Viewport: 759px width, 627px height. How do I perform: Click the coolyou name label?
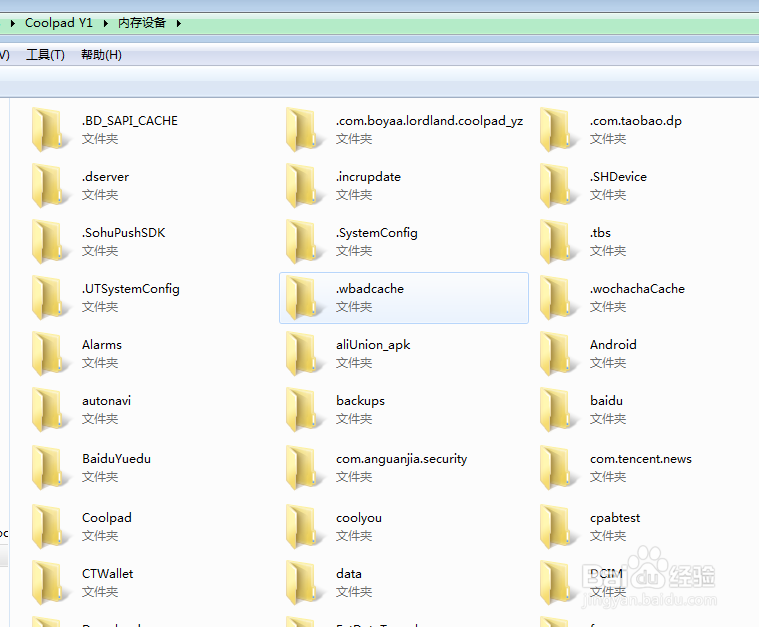[x=359, y=518]
